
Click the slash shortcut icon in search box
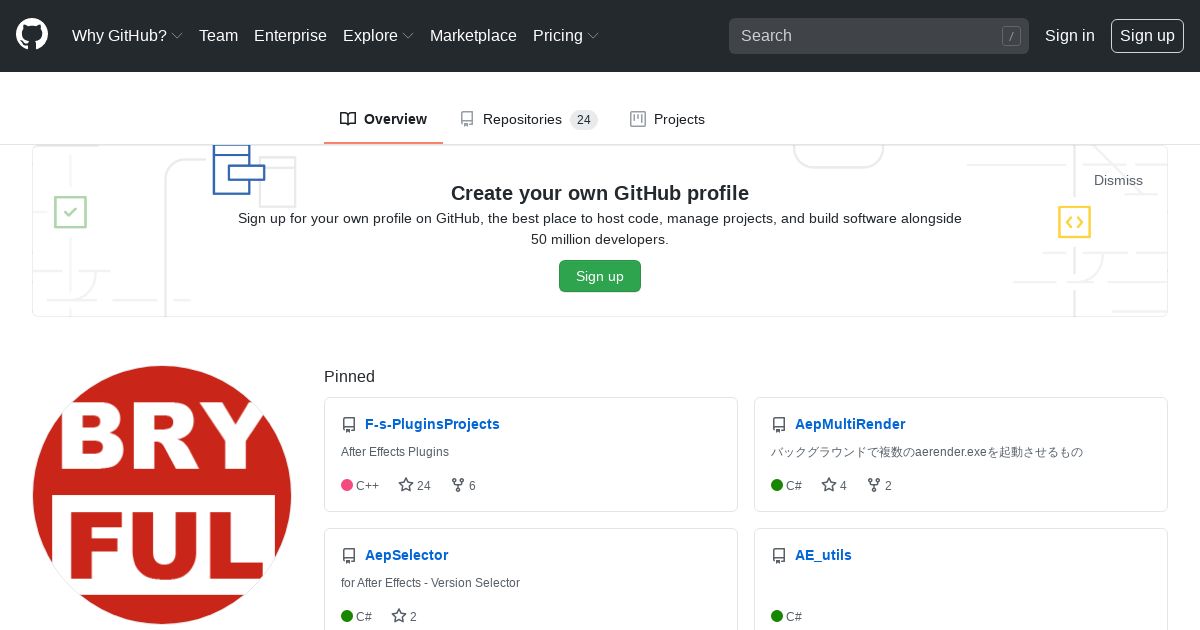[x=1011, y=36]
